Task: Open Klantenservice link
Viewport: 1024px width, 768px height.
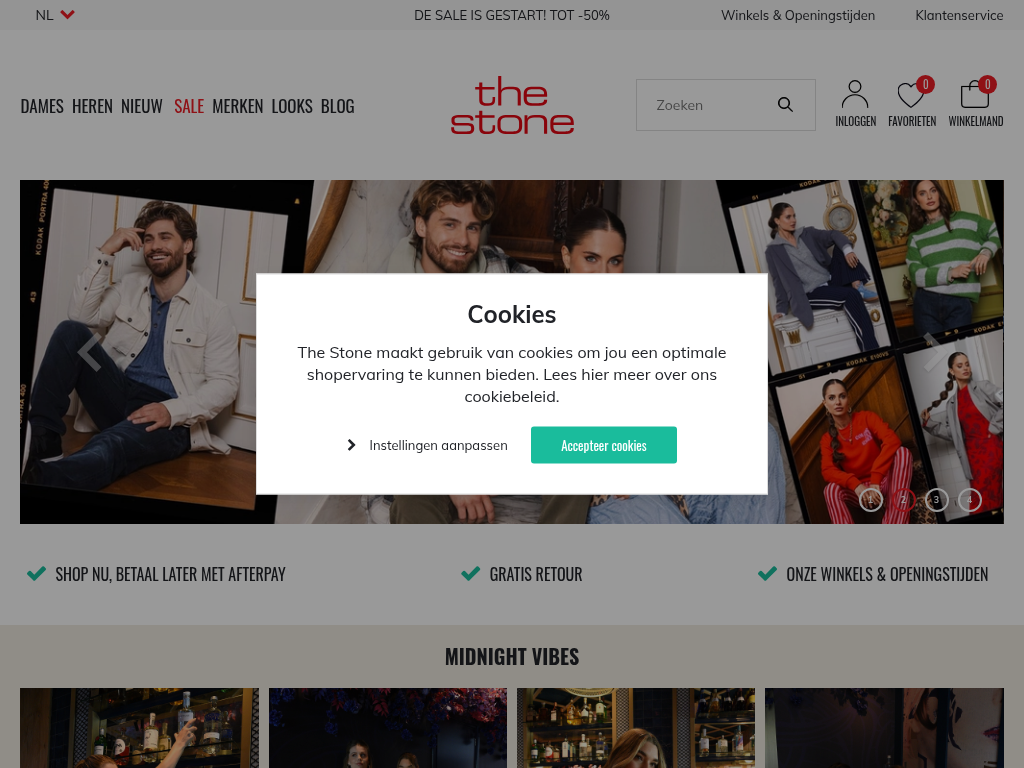Action: coord(959,15)
